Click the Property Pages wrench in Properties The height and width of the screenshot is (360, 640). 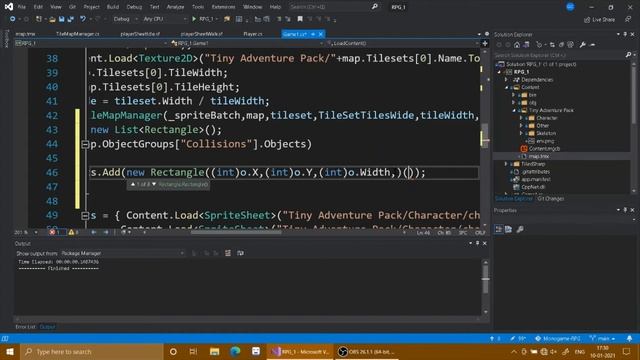(x=520, y=229)
